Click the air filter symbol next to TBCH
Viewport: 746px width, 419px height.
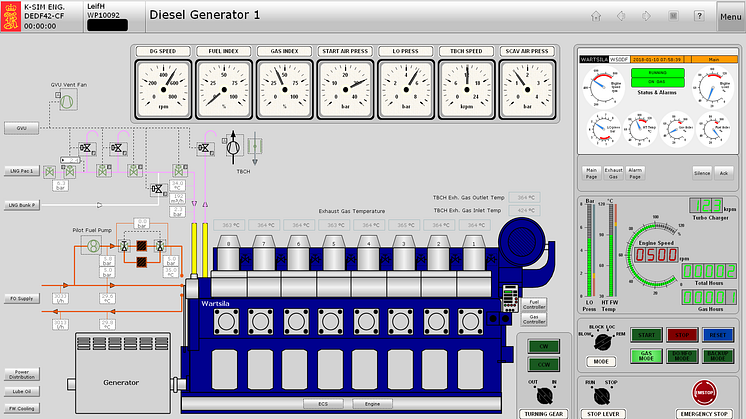[x=255, y=147]
